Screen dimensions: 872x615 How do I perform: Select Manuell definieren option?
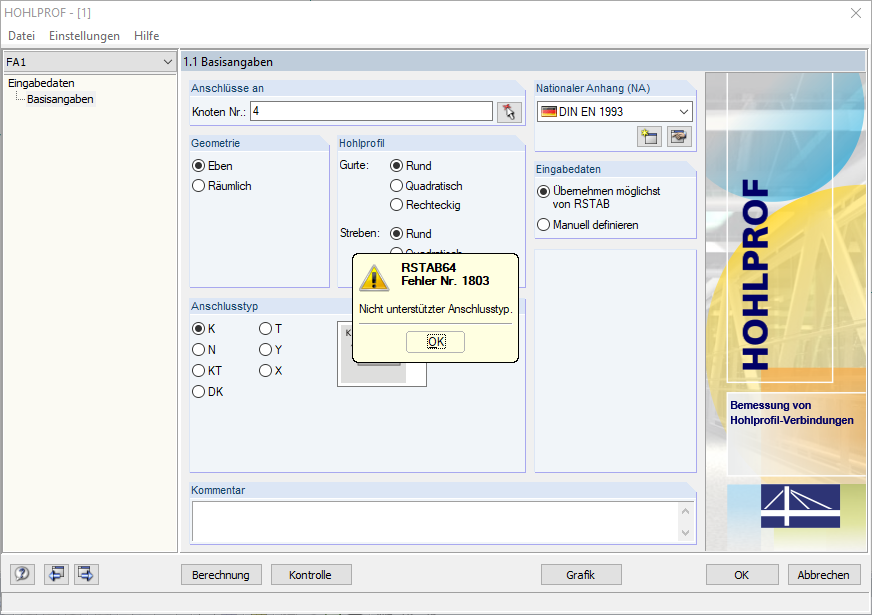(x=587, y=225)
